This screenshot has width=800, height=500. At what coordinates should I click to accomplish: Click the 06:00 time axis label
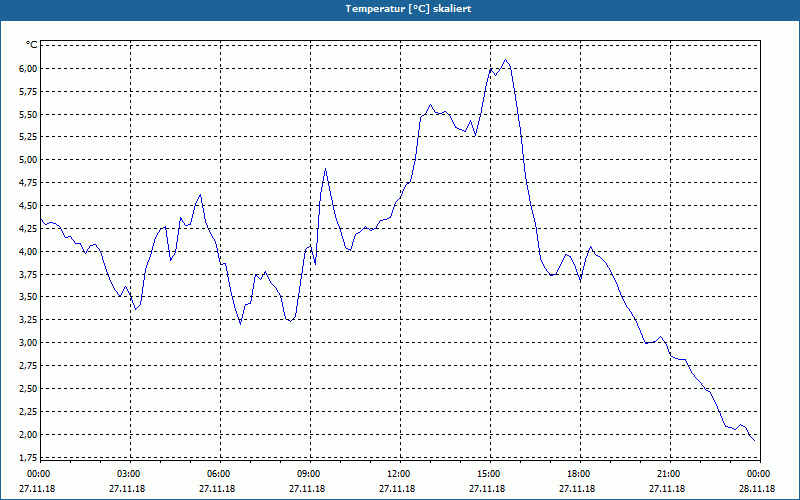point(219,474)
